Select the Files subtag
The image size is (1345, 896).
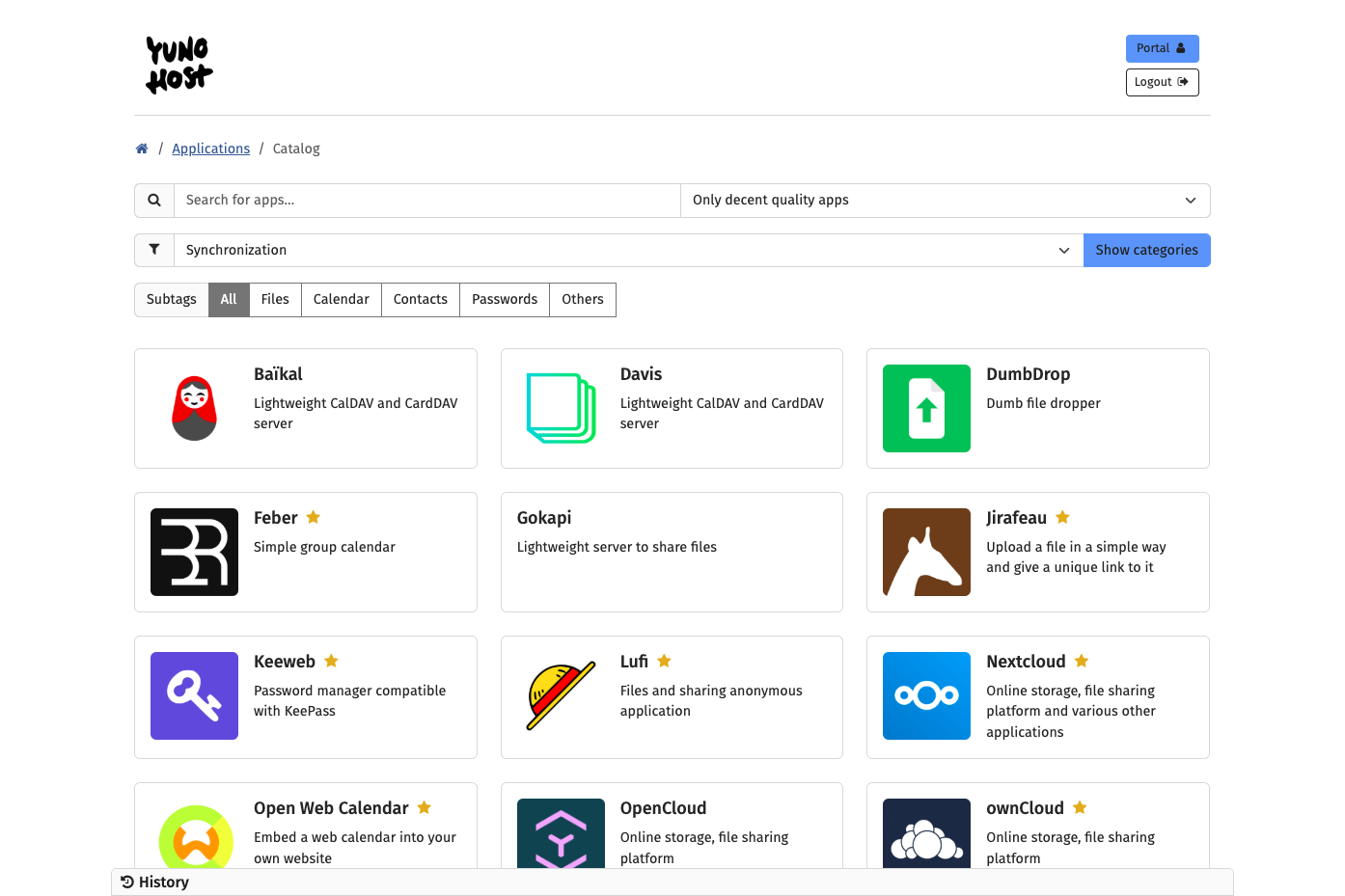tap(275, 300)
